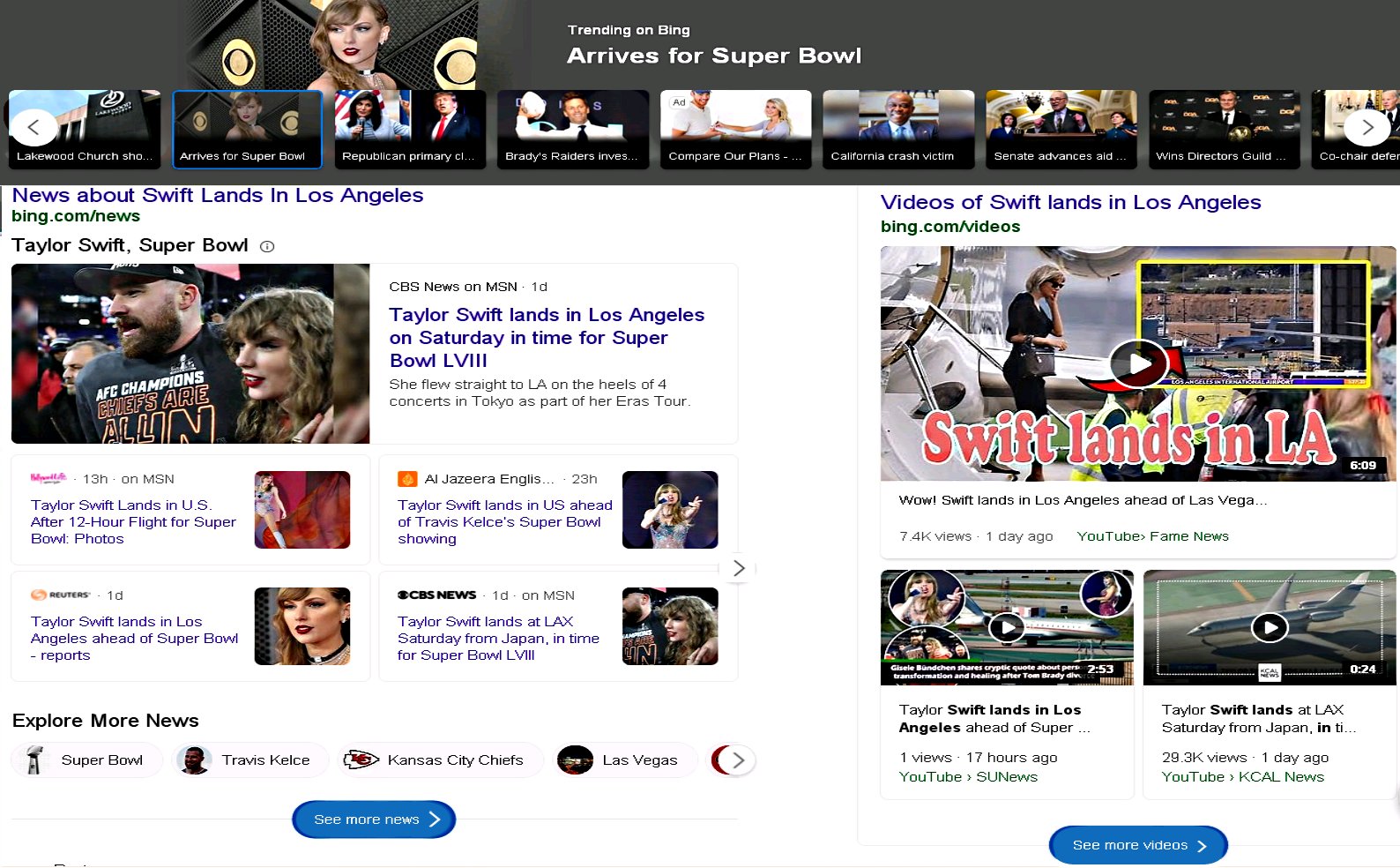1400x868 pixels.
Task: Click the Hollywood Life source logo
Action: coord(48,478)
